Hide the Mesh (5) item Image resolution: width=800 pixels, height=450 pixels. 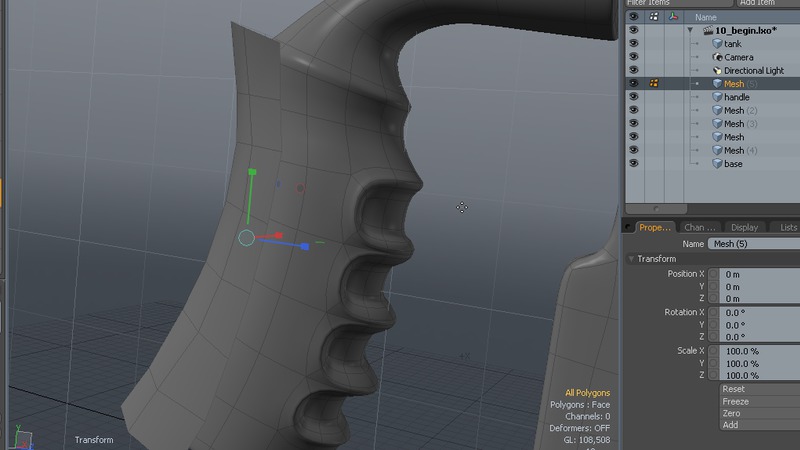(x=634, y=83)
